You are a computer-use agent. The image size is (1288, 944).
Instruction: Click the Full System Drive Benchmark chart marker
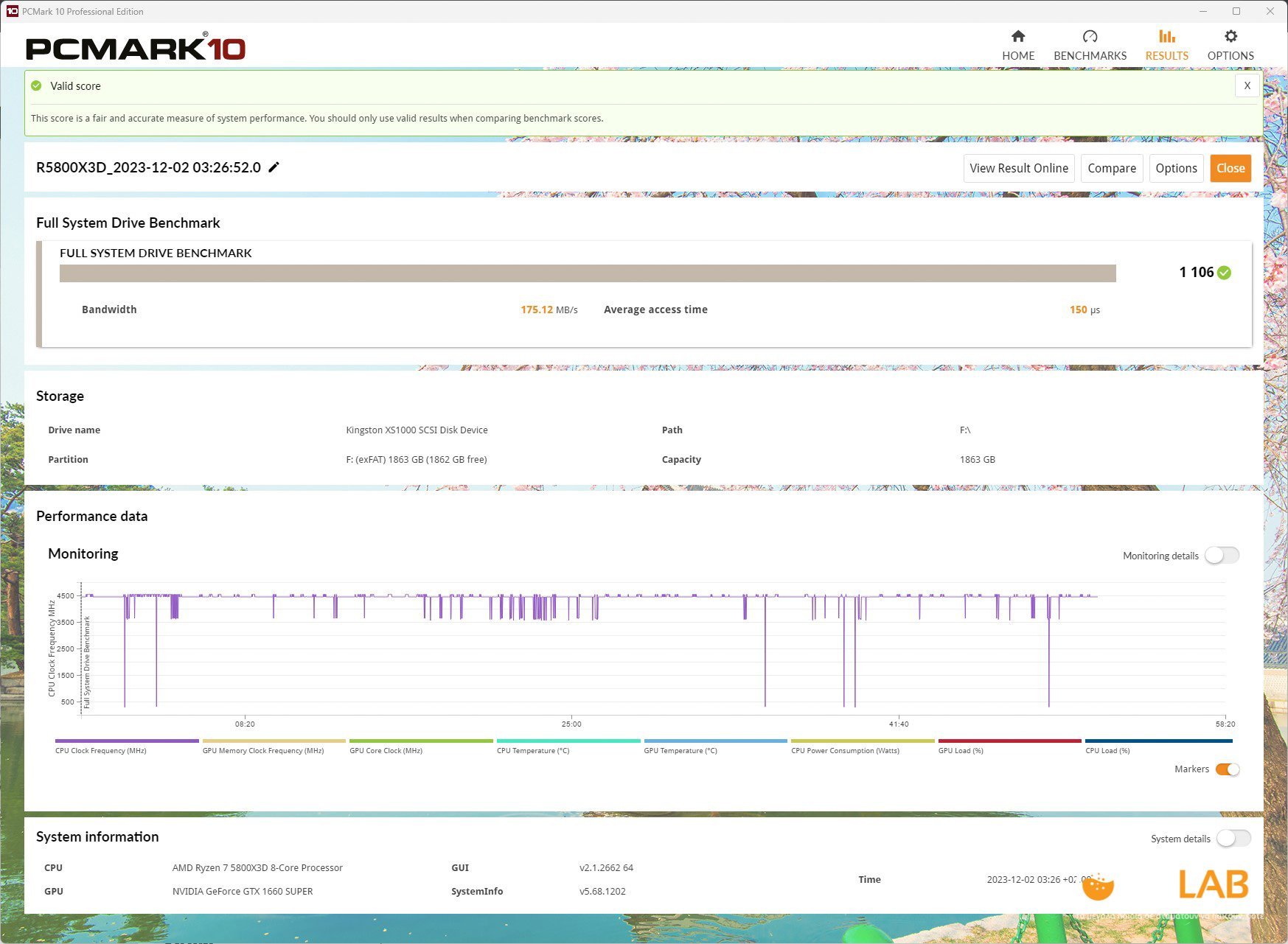tap(87, 662)
